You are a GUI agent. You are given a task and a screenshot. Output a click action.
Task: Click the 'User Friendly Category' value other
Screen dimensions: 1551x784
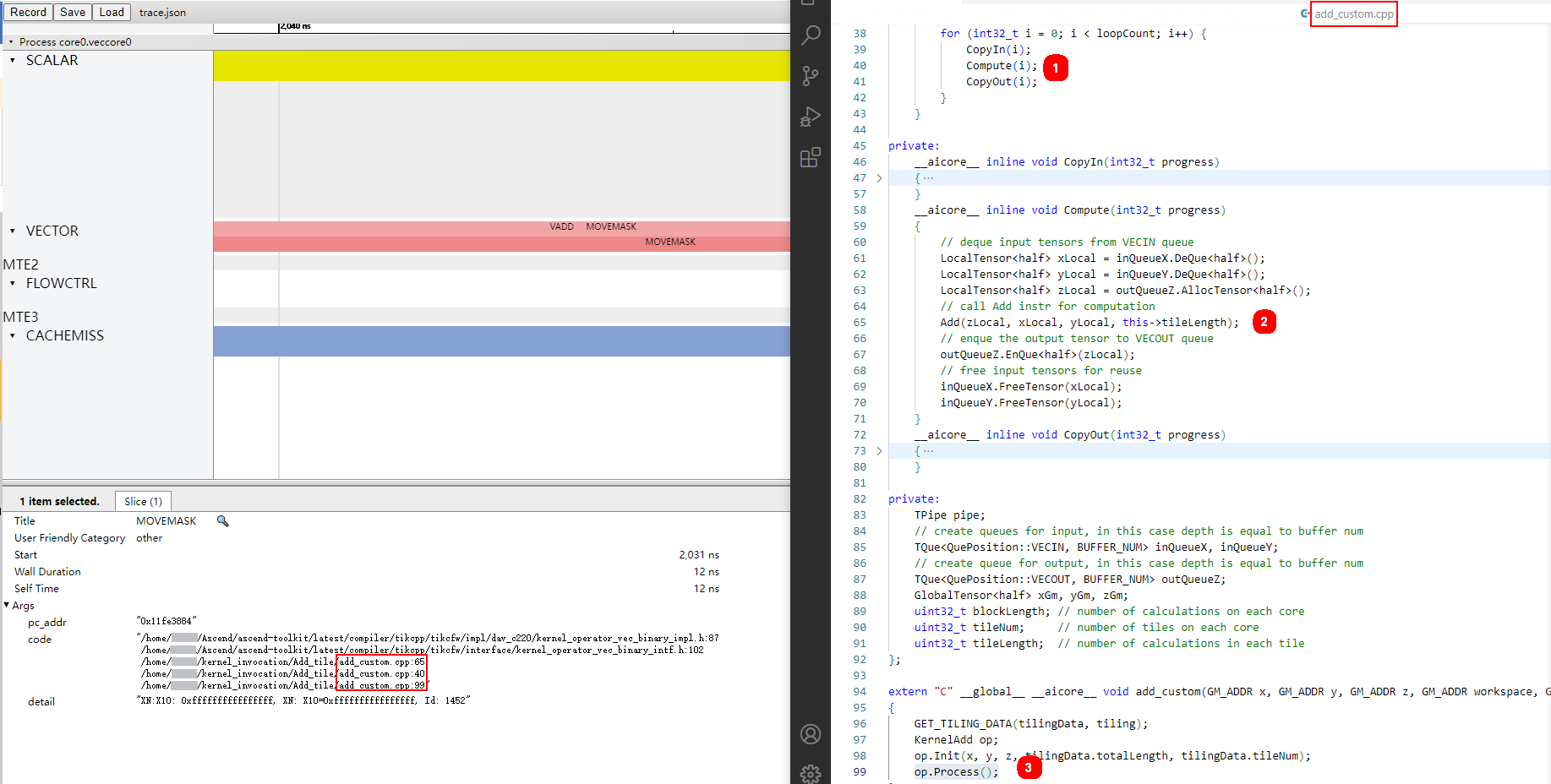pyautogui.click(x=150, y=538)
